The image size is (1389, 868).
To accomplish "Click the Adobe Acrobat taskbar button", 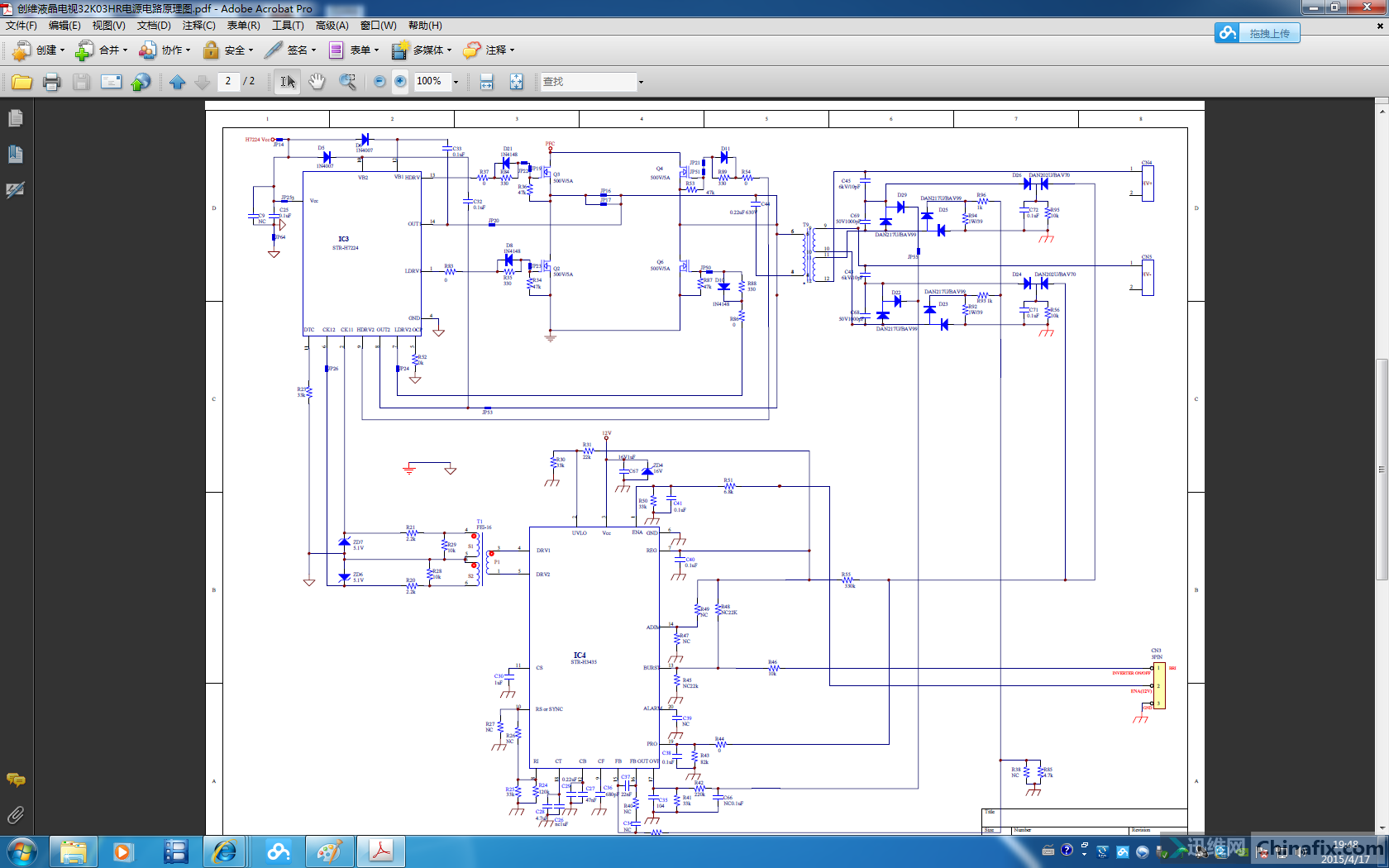I will click(380, 851).
